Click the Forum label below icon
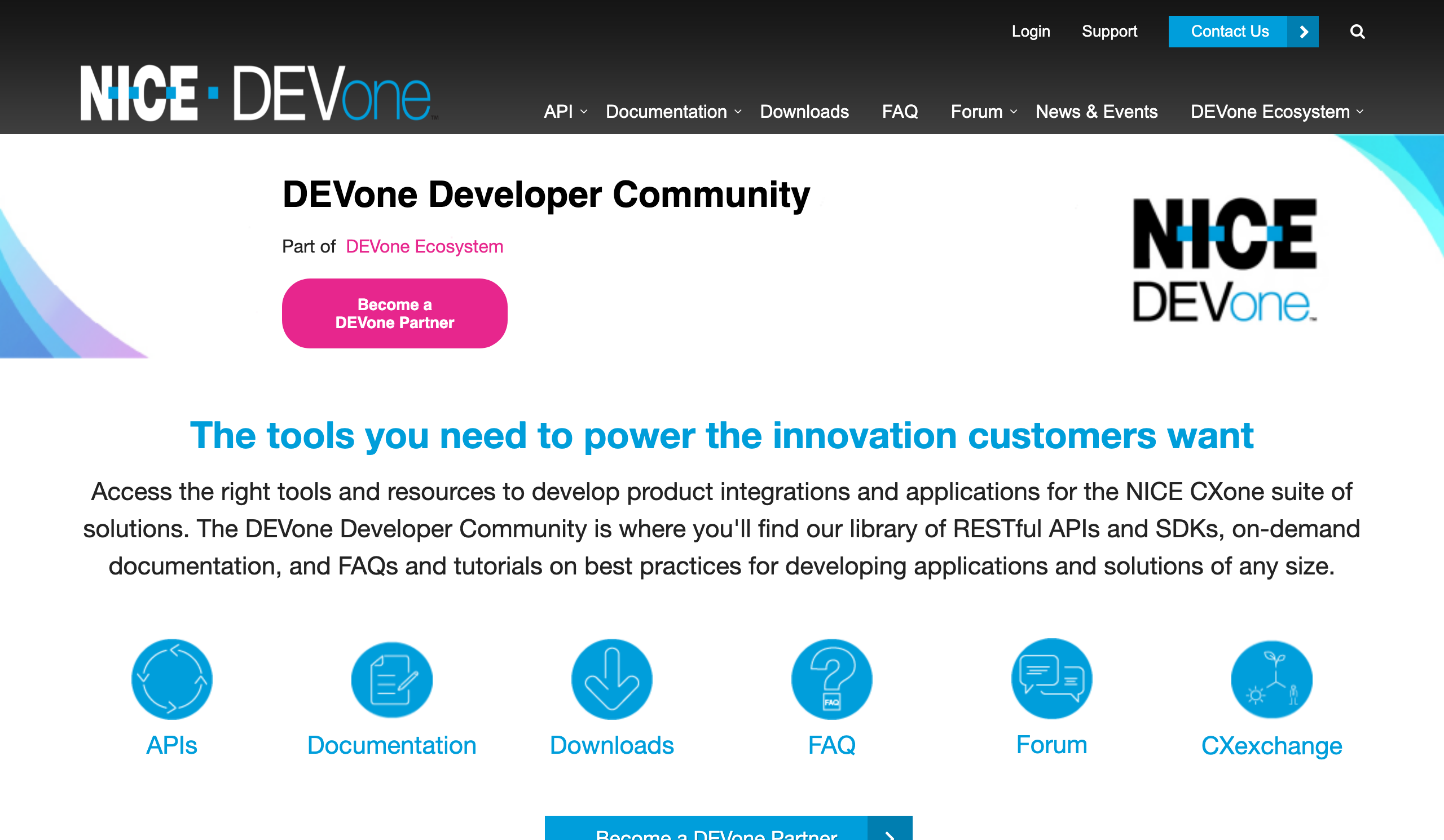This screenshot has width=1444, height=840. 1052,744
